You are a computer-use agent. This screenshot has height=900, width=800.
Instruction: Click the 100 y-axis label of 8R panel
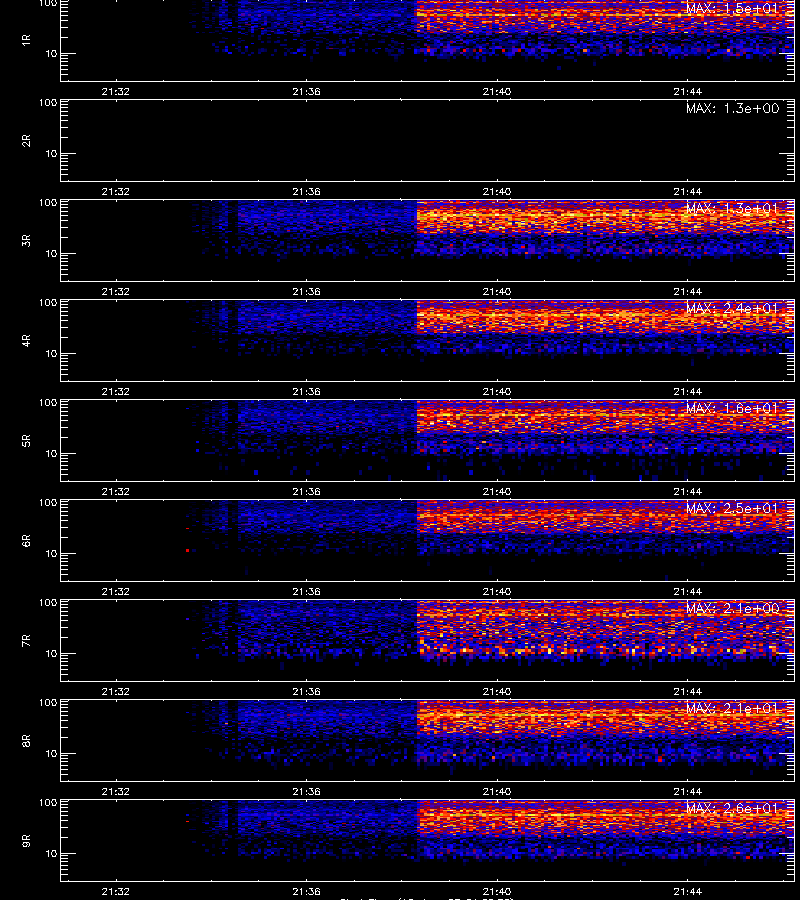[48, 703]
